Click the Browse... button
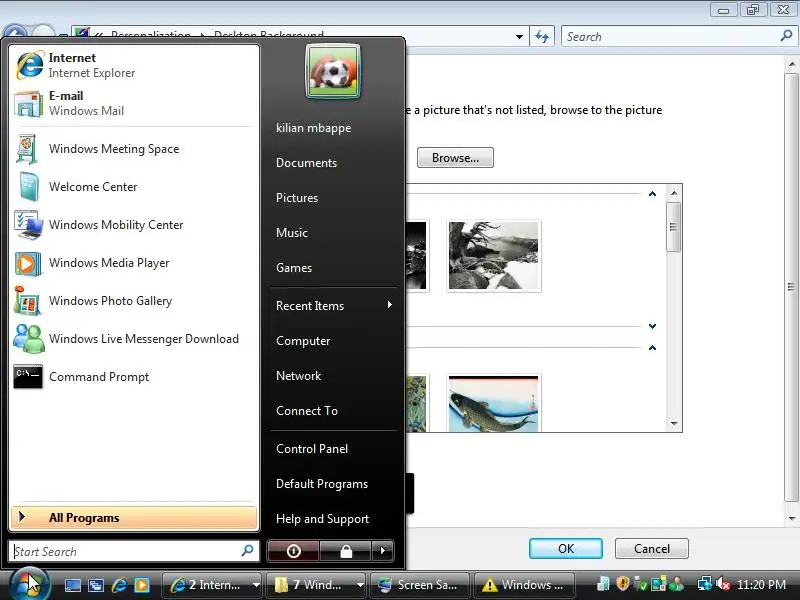 pyautogui.click(x=455, y=158)
